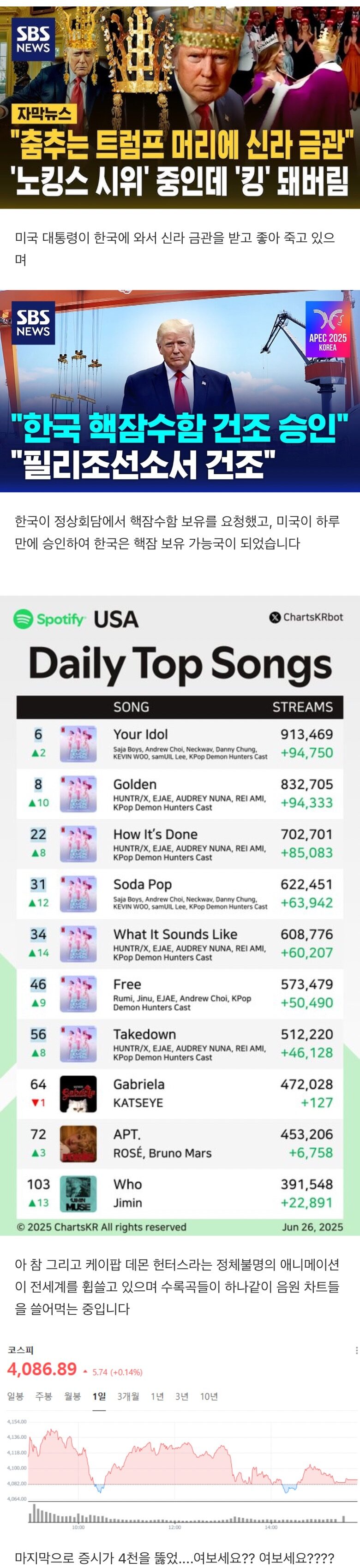The height and width of the screenshot is (1568, 360).
Task: Click the APEC 2025 Korea badge
Action: [327, 329]
